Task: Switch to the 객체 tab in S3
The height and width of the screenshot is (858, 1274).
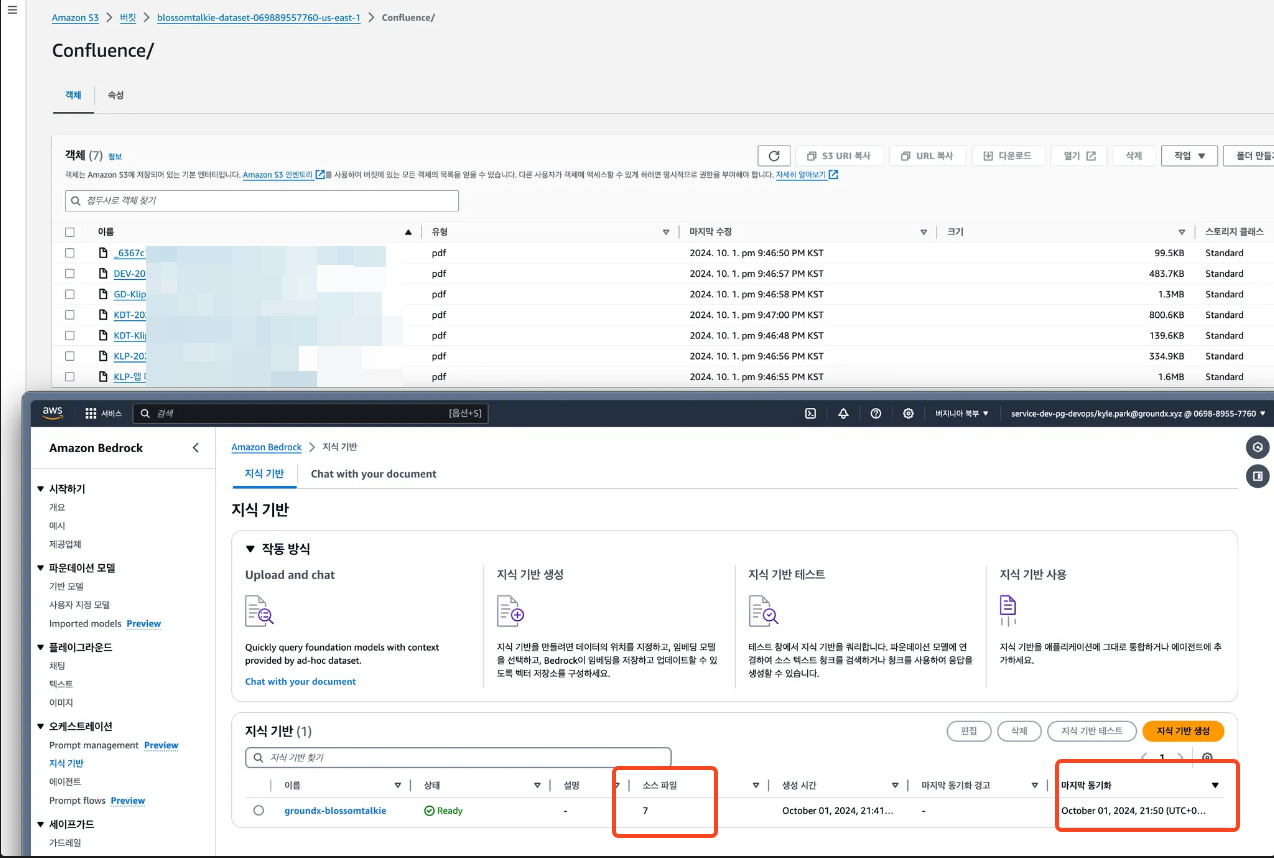Action: click(73, 94)
